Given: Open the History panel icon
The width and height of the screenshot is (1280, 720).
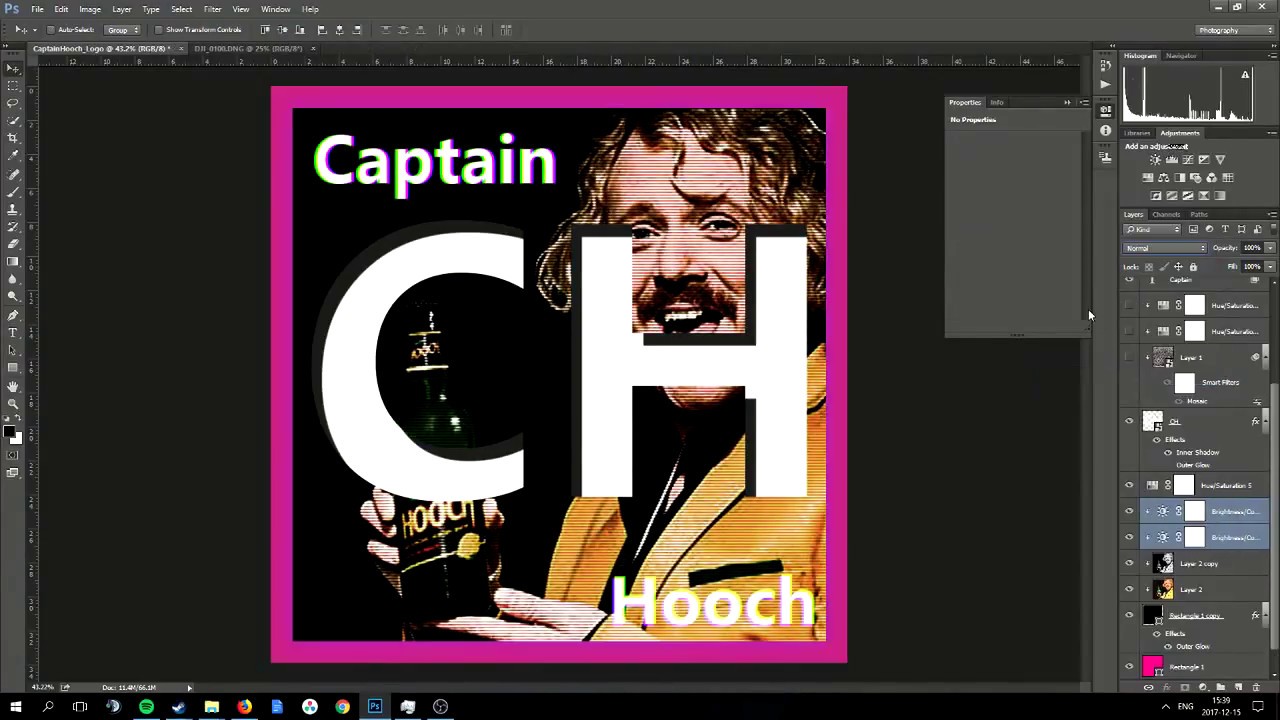Looking at the screenshot, I should pyautogui.click(x=1105, y=65).
